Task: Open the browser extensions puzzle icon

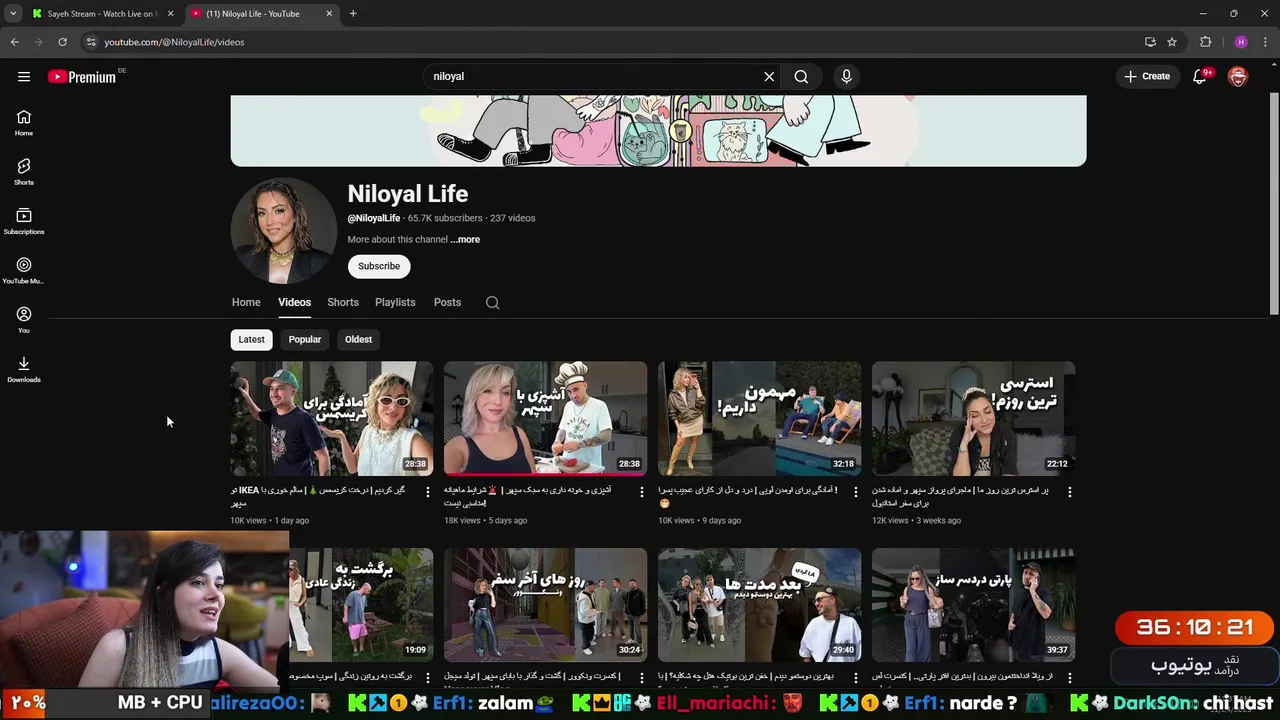Action: [1205, 42]
